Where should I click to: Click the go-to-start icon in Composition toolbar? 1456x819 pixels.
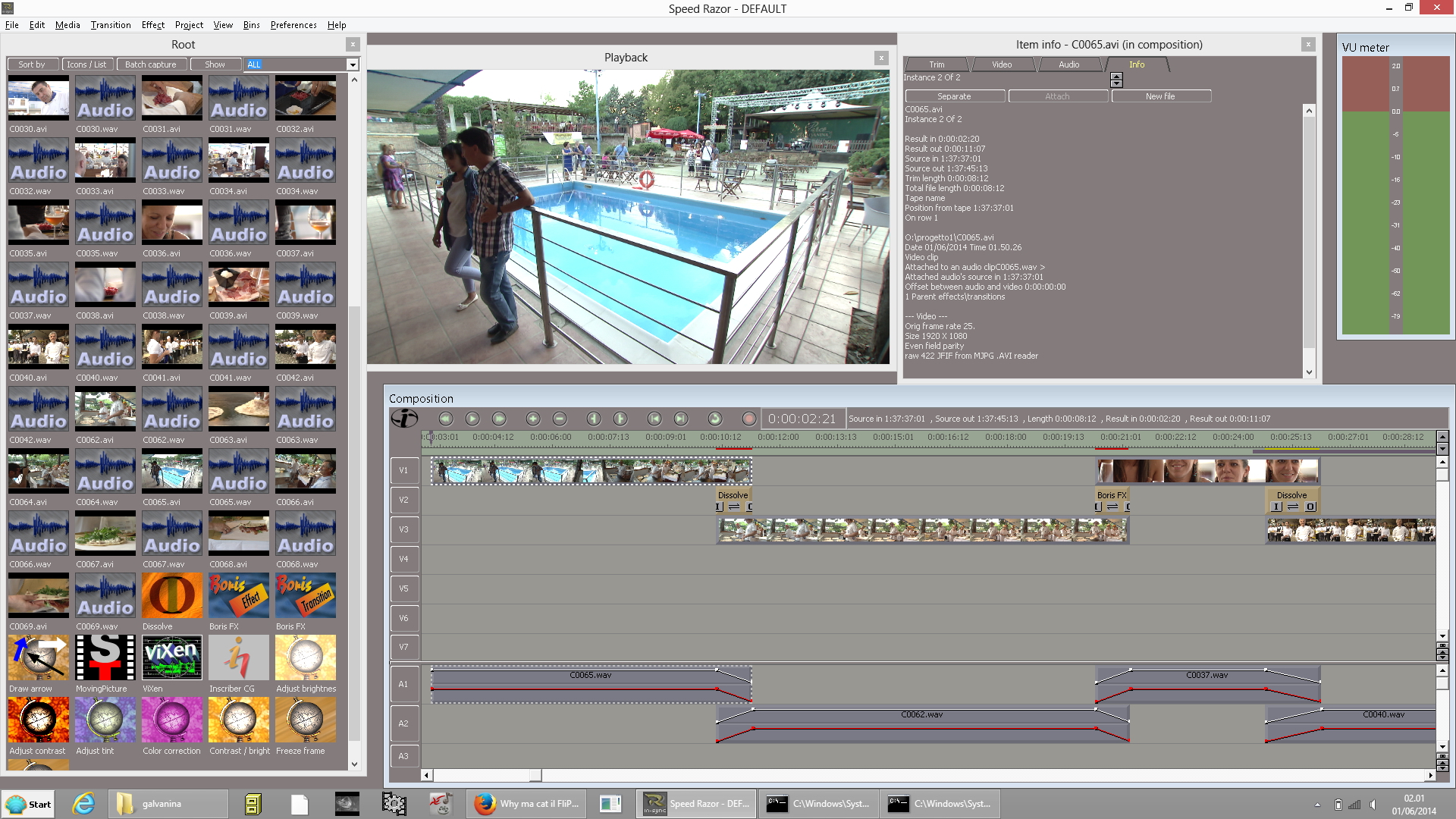click(654, 419)
